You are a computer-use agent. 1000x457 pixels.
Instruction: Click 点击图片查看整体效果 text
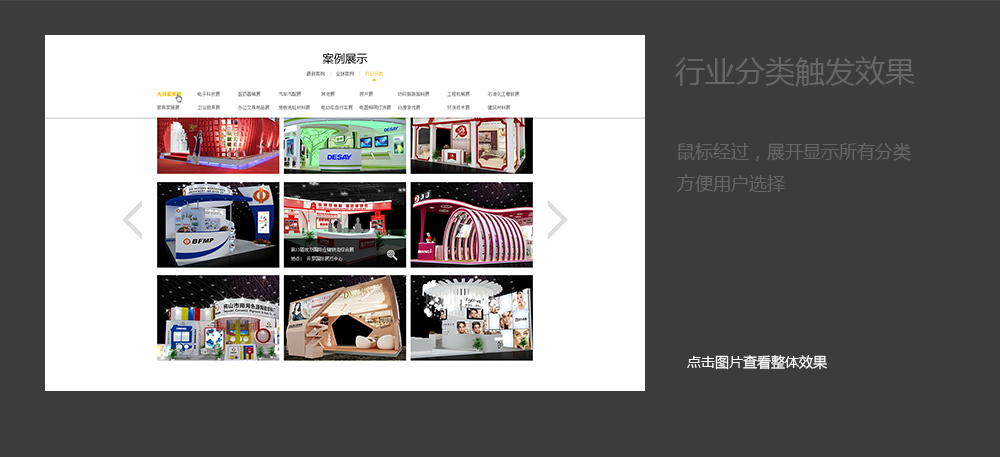(757, 363)
